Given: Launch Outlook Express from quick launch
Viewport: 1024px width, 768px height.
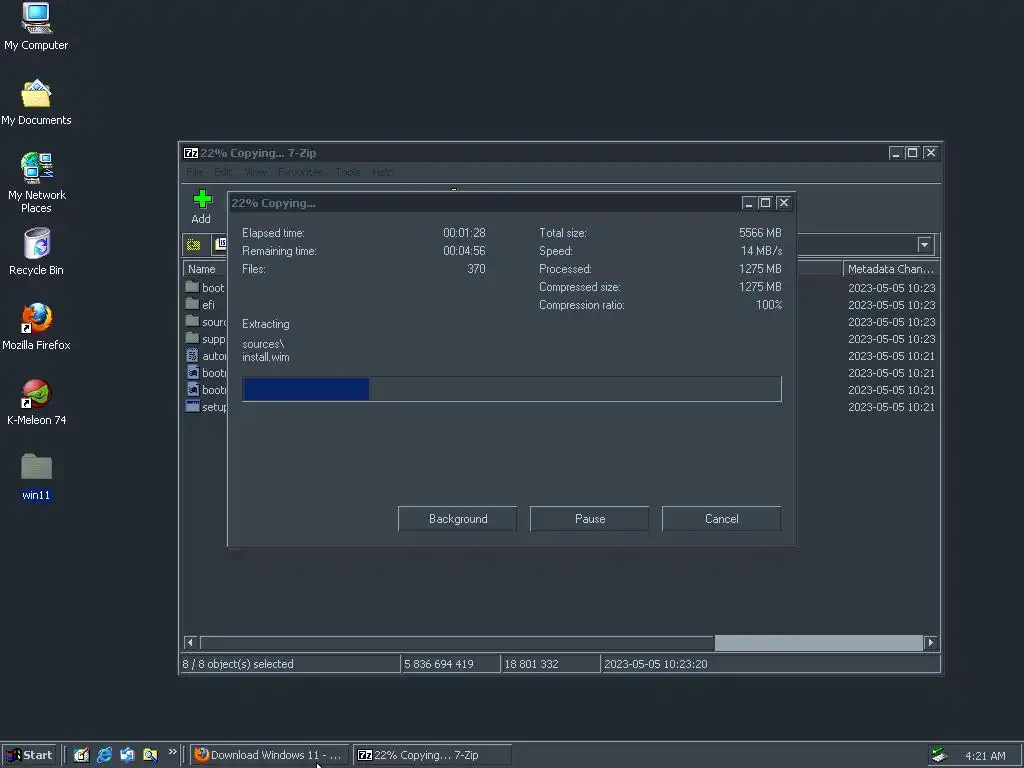Looking at the screenshot, I should (127, 755).
